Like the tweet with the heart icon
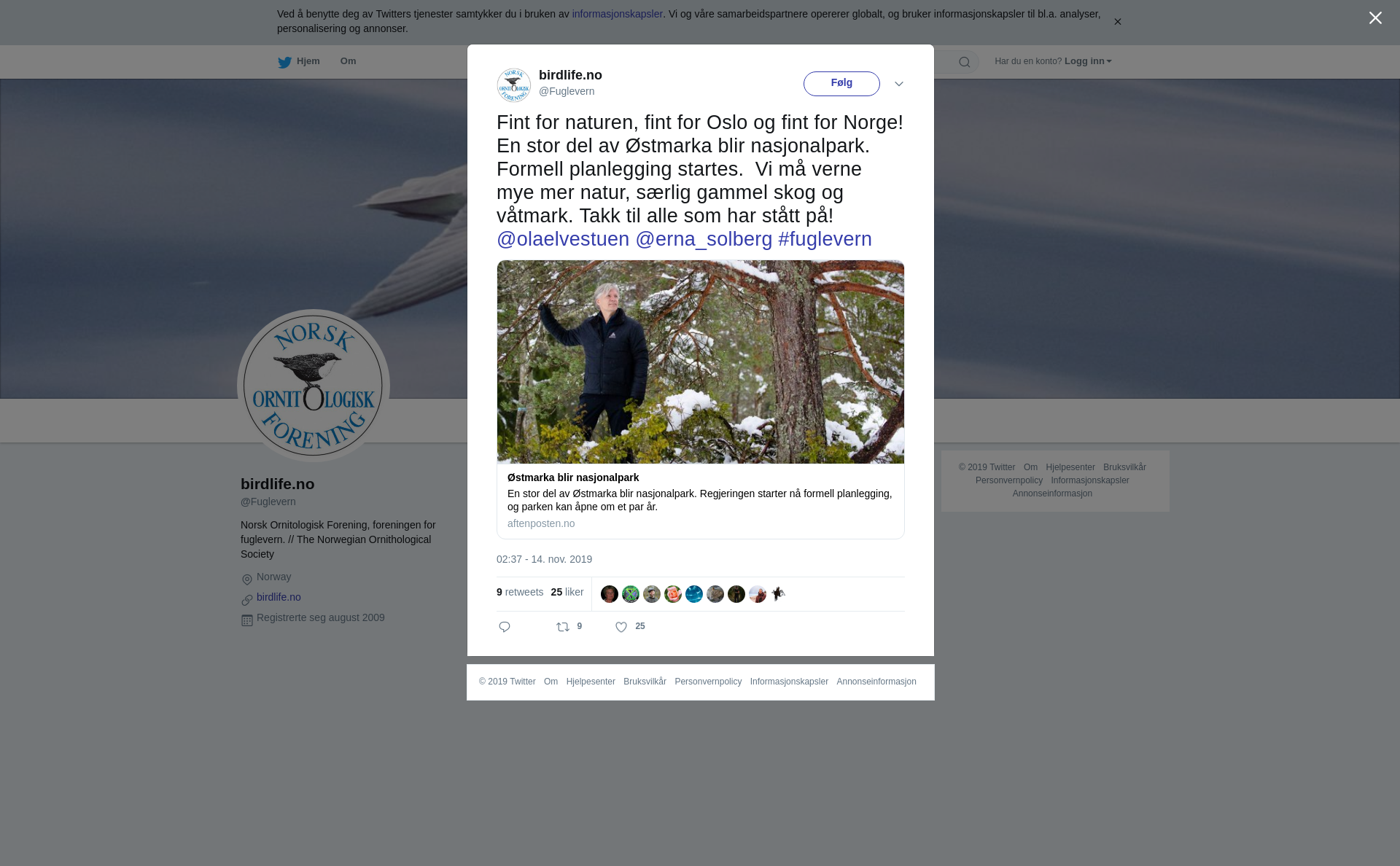Viewport: 1400px width, 866px height. (x=621, y=627)
